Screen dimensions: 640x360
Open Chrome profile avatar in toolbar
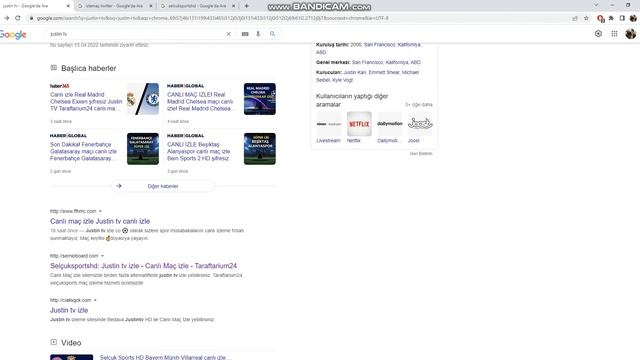coord(633,18)
